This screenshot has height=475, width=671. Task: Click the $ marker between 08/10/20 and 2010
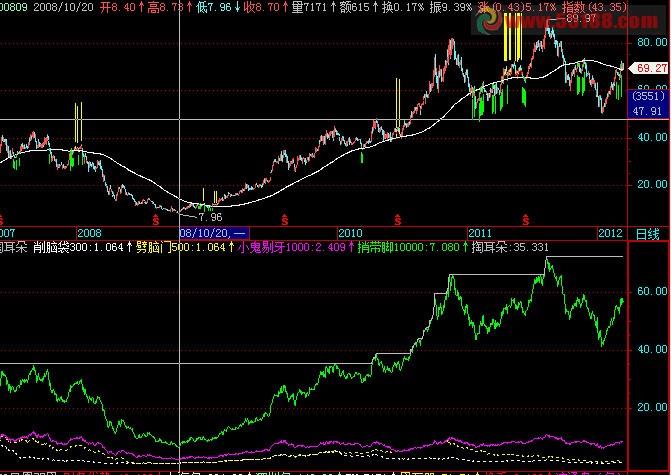point(285,220)
